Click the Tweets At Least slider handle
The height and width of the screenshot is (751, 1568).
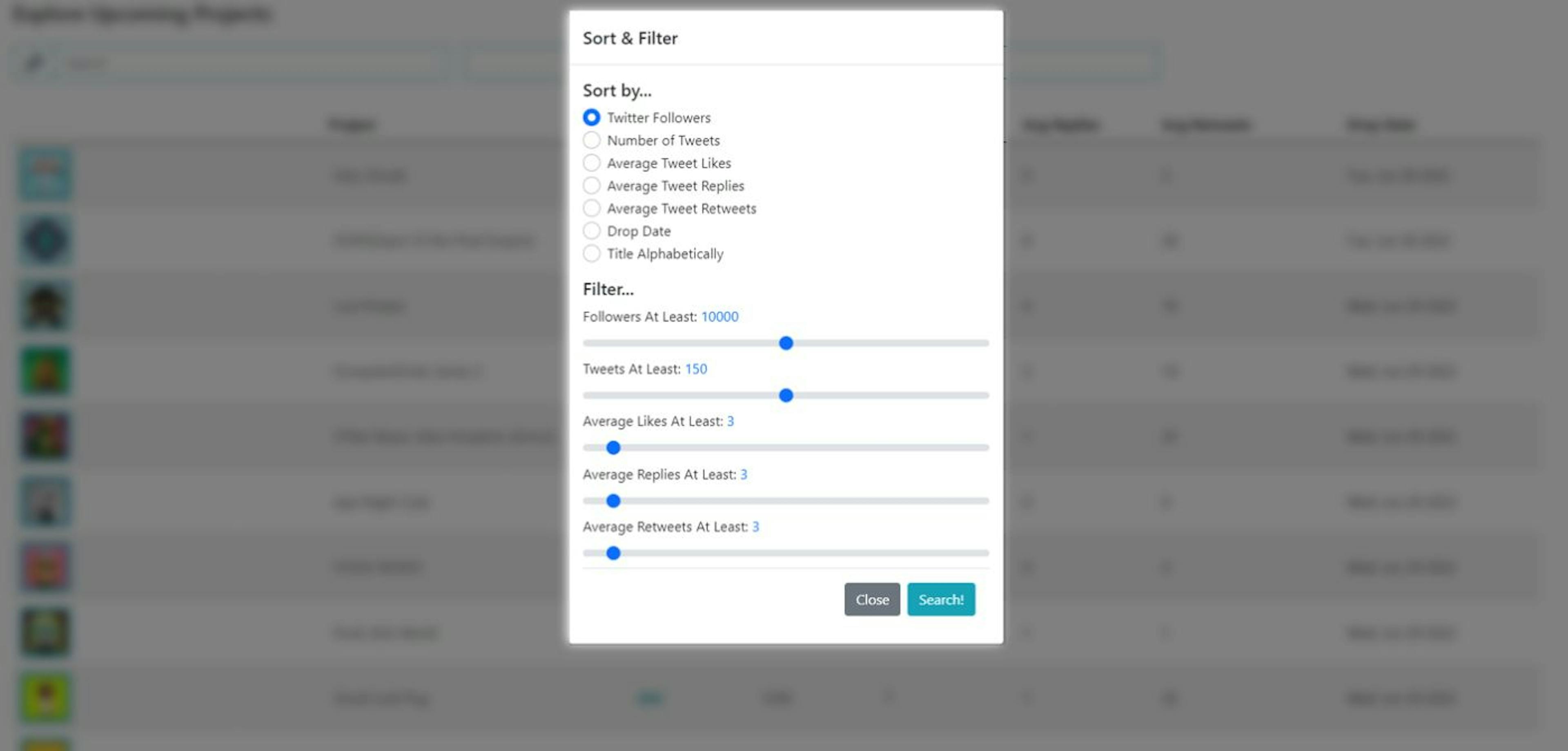pyautogui.click(x=787, y=395)
